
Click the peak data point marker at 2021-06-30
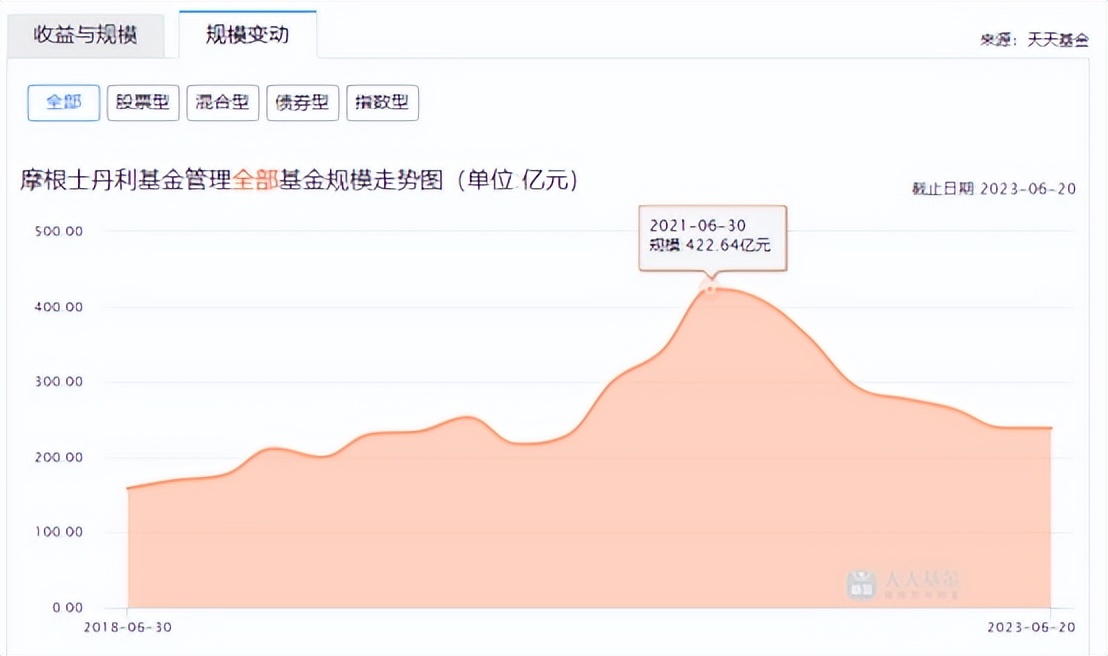710,288
